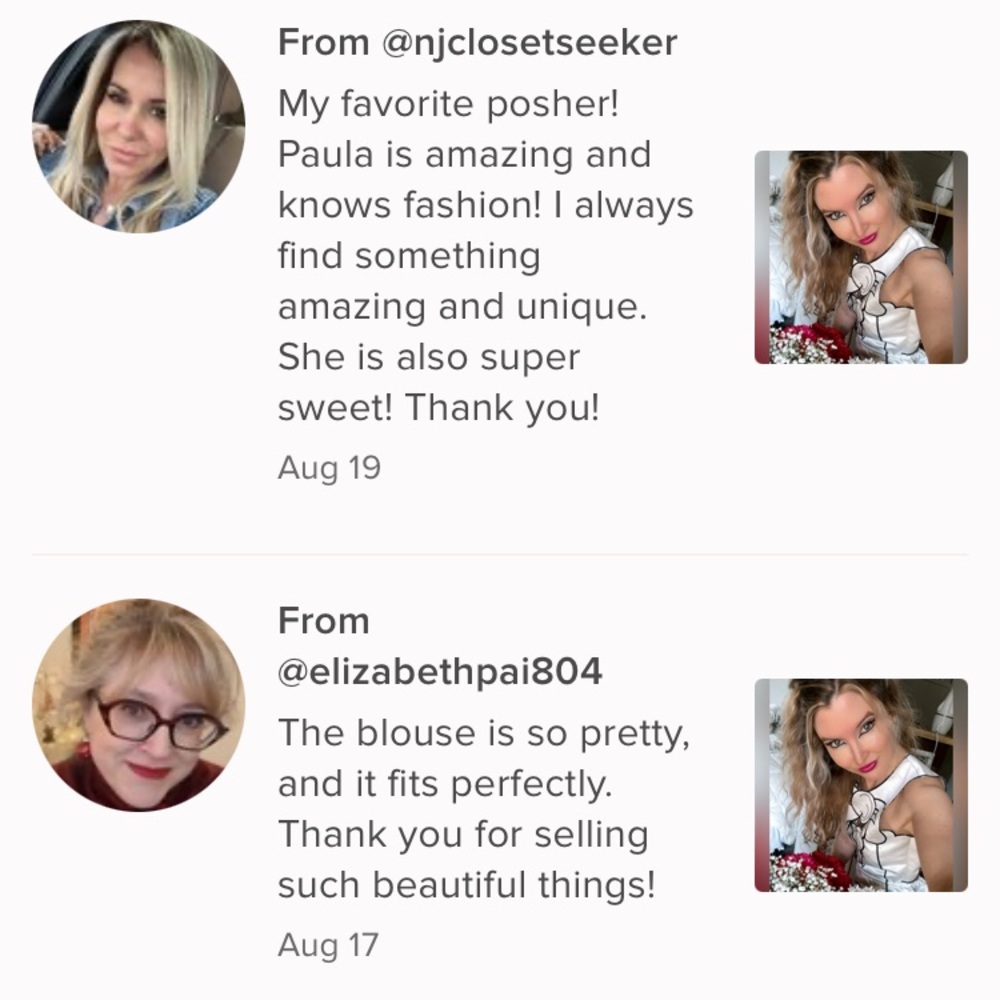Click the "From" label above @elizabethpai804
This screenshot has width=1000, height=1000.
[x=324, y=621]
